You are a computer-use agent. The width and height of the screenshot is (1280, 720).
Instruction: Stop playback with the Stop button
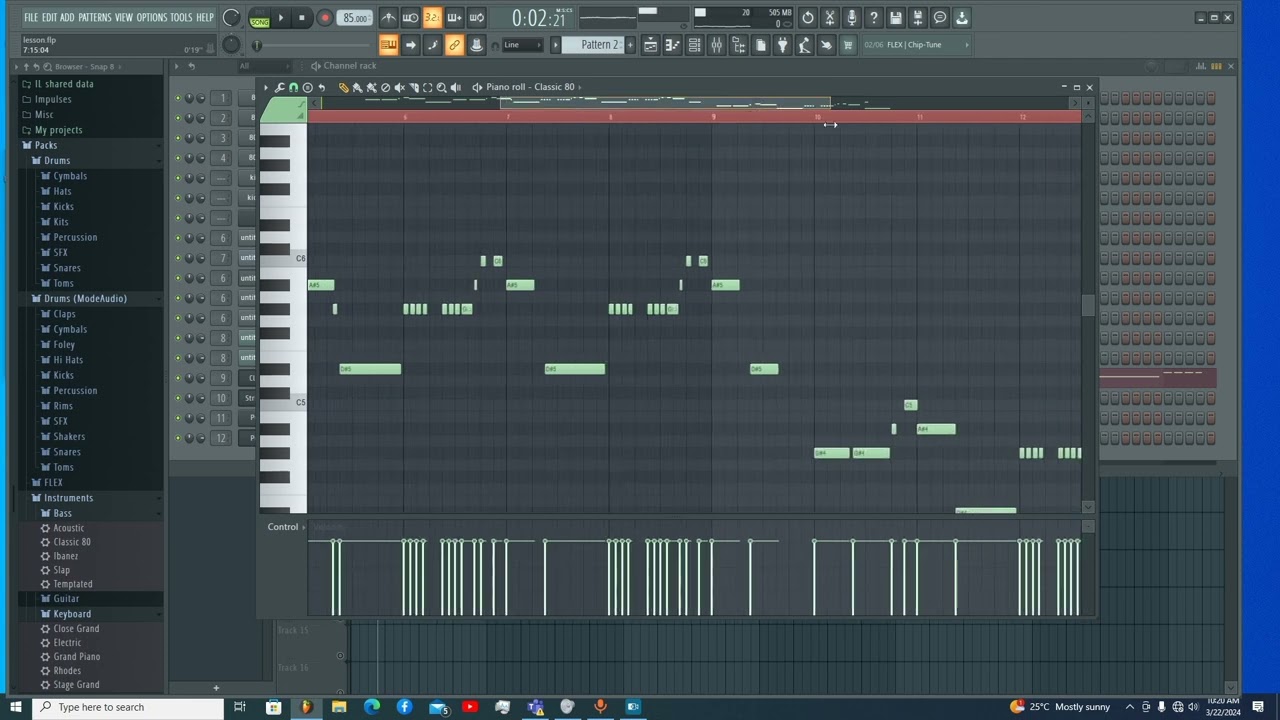pyautogui.click(x=301, y=18)
